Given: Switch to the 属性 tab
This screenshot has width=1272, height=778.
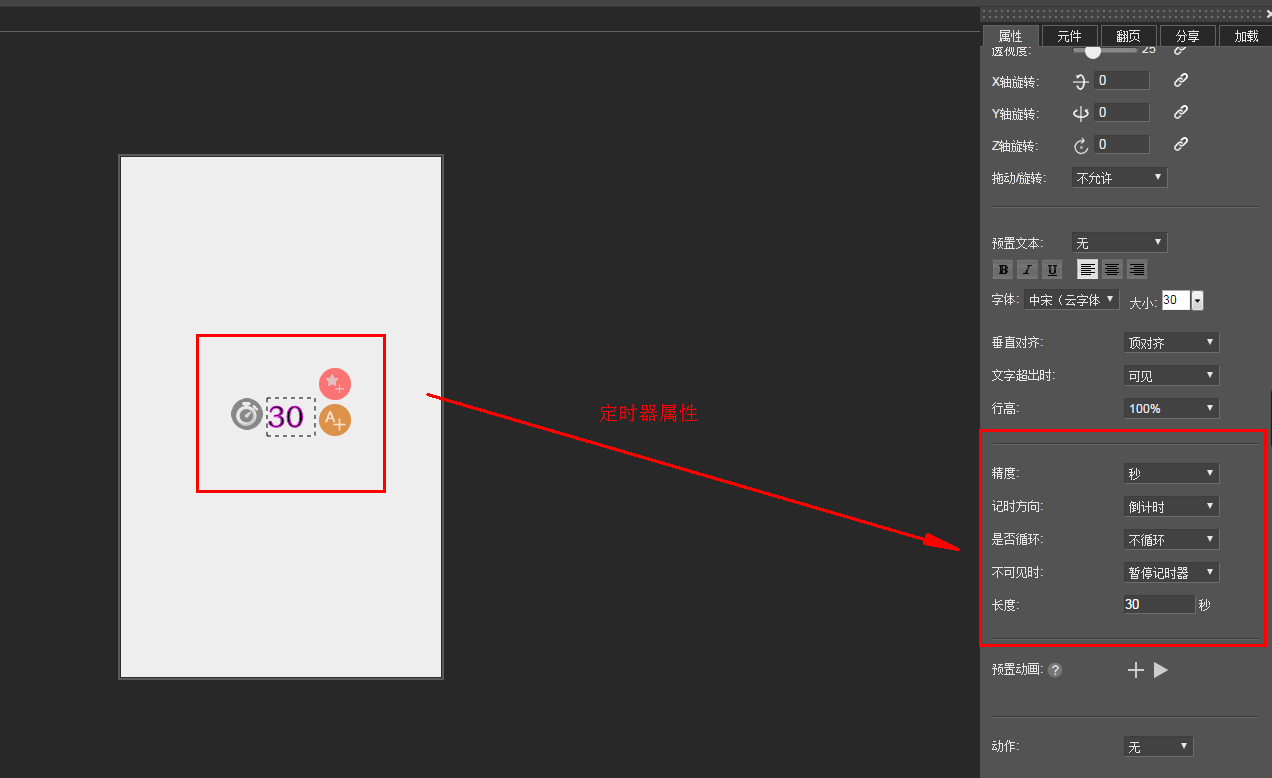Looking at the screenshot, I should 1010,36.
